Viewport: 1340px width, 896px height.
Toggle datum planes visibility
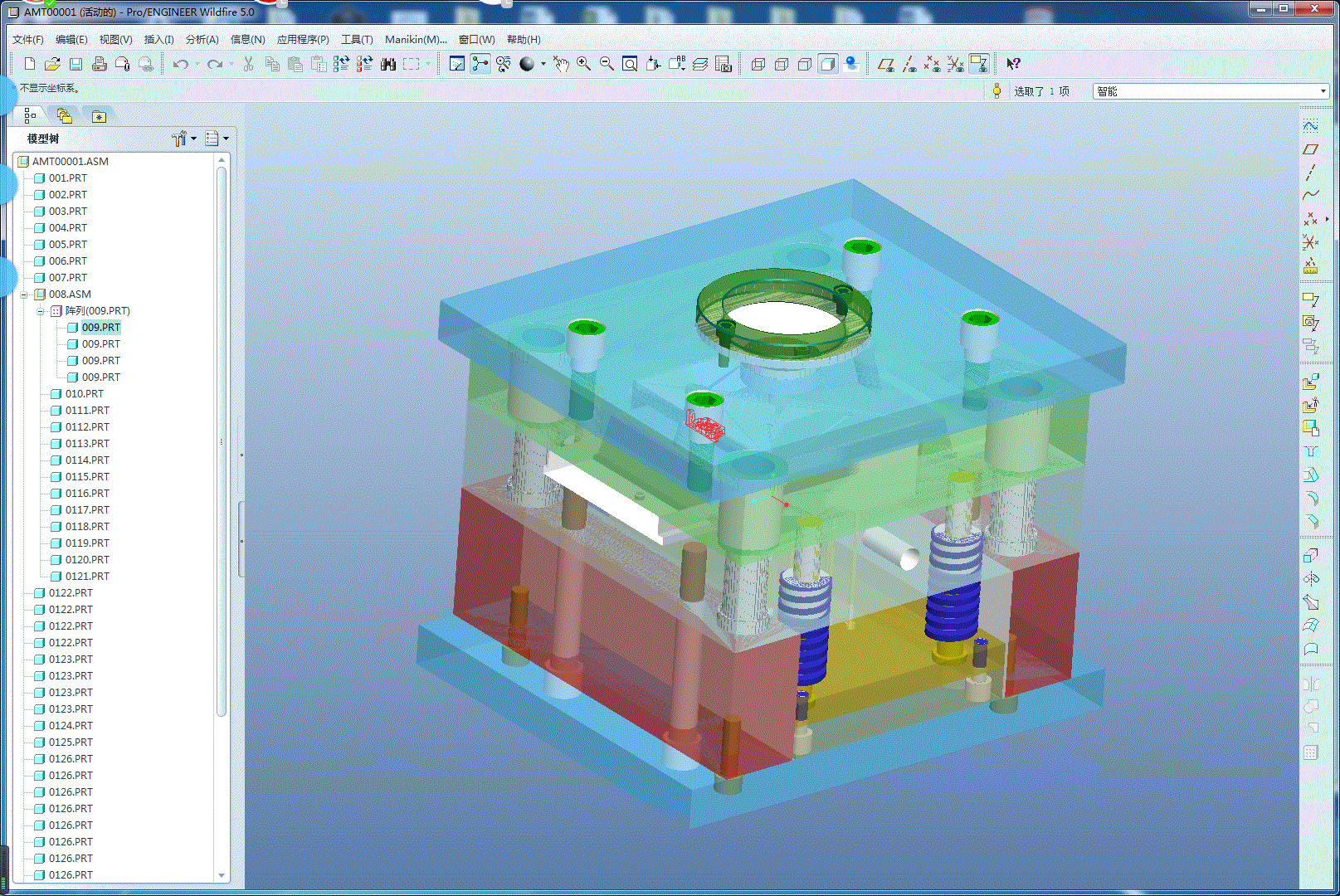[886, 64]
